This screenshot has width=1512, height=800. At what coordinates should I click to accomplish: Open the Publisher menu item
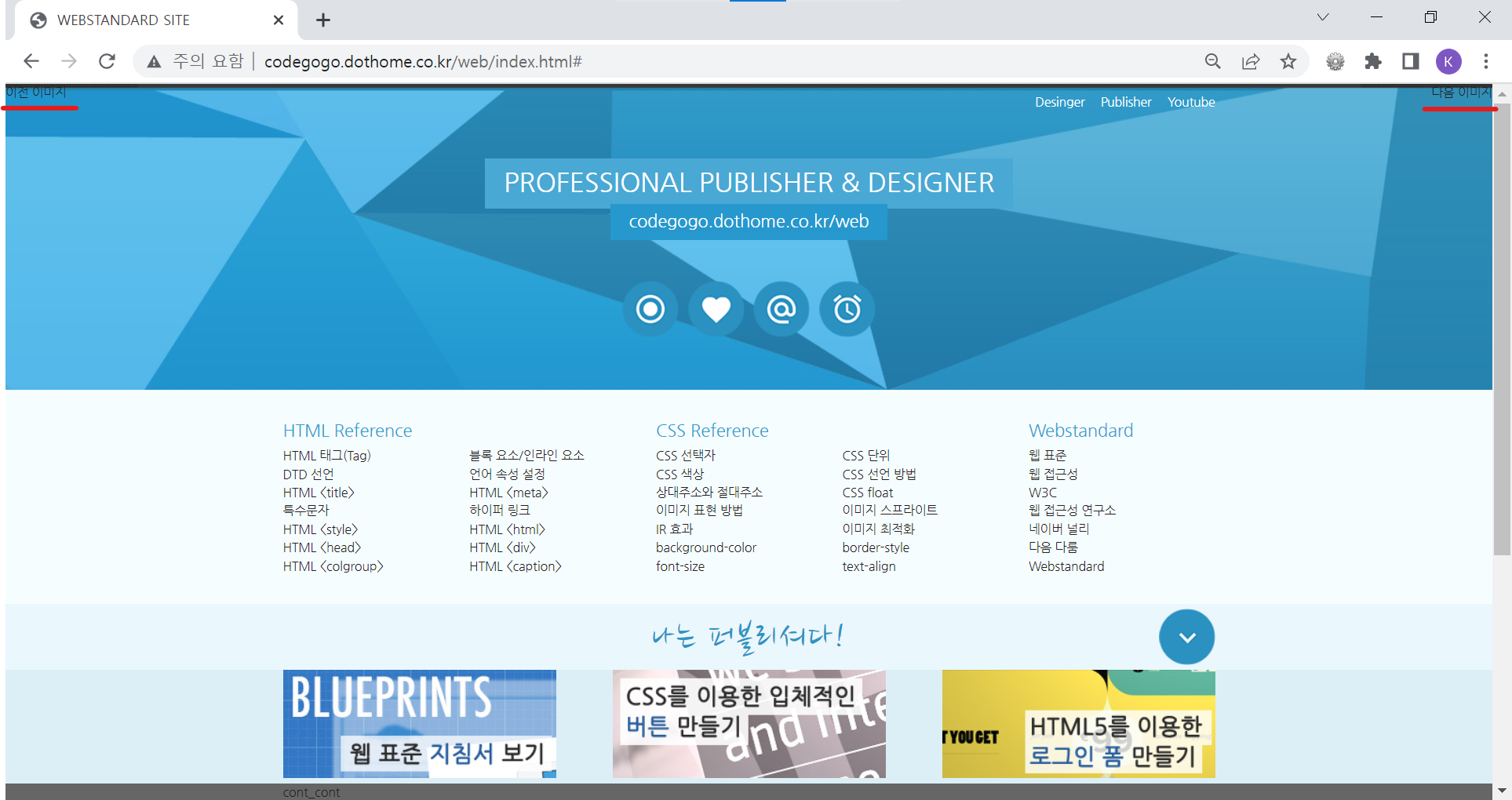pyautogui.click(x=1126, y=102)
